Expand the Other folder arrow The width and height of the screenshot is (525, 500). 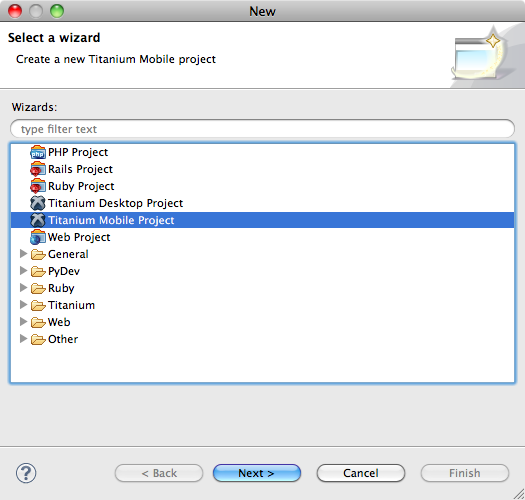(x=23, y=339)
